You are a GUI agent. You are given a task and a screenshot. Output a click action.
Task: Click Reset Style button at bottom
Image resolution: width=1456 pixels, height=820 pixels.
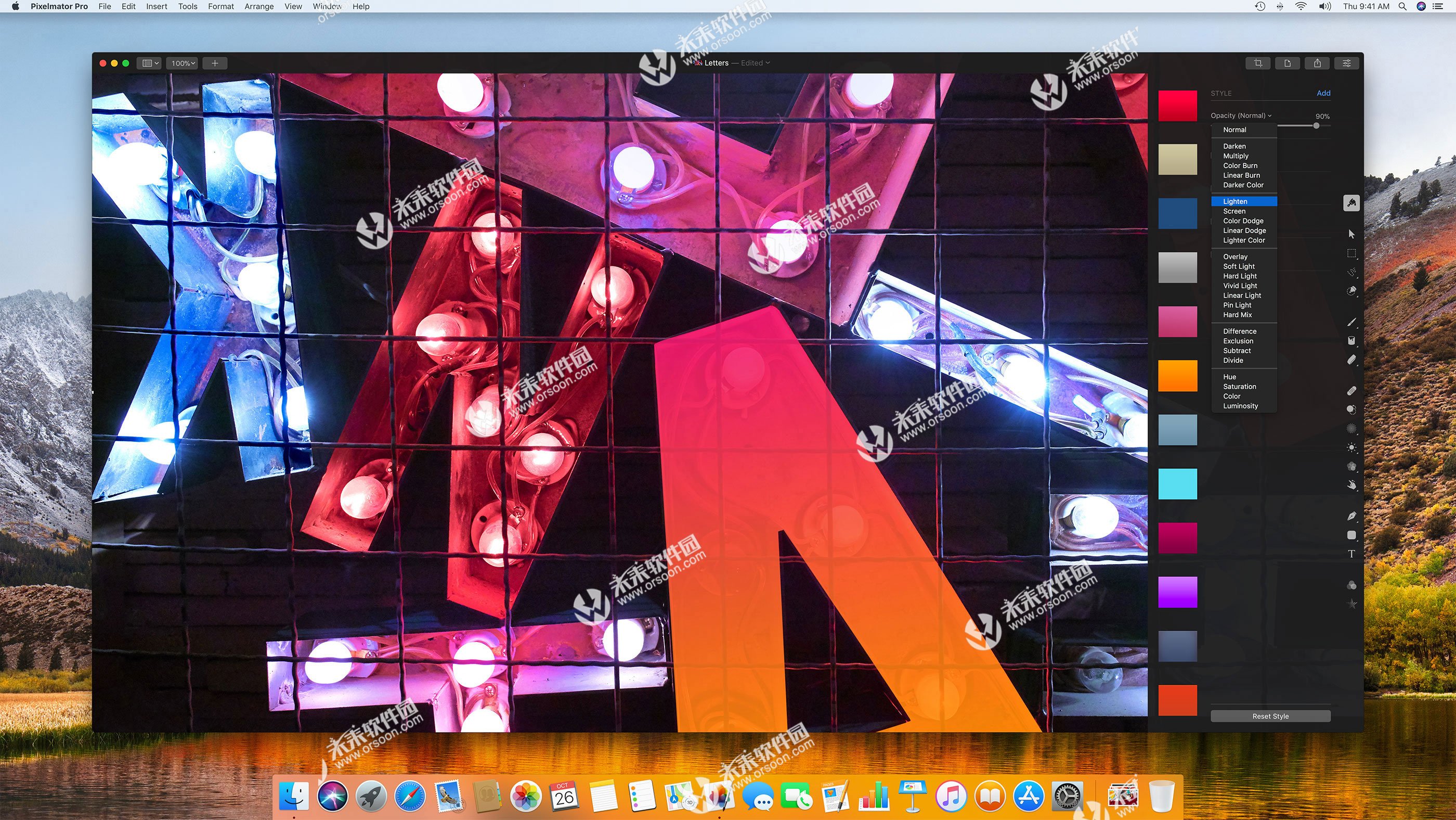tap(1272, 714)
